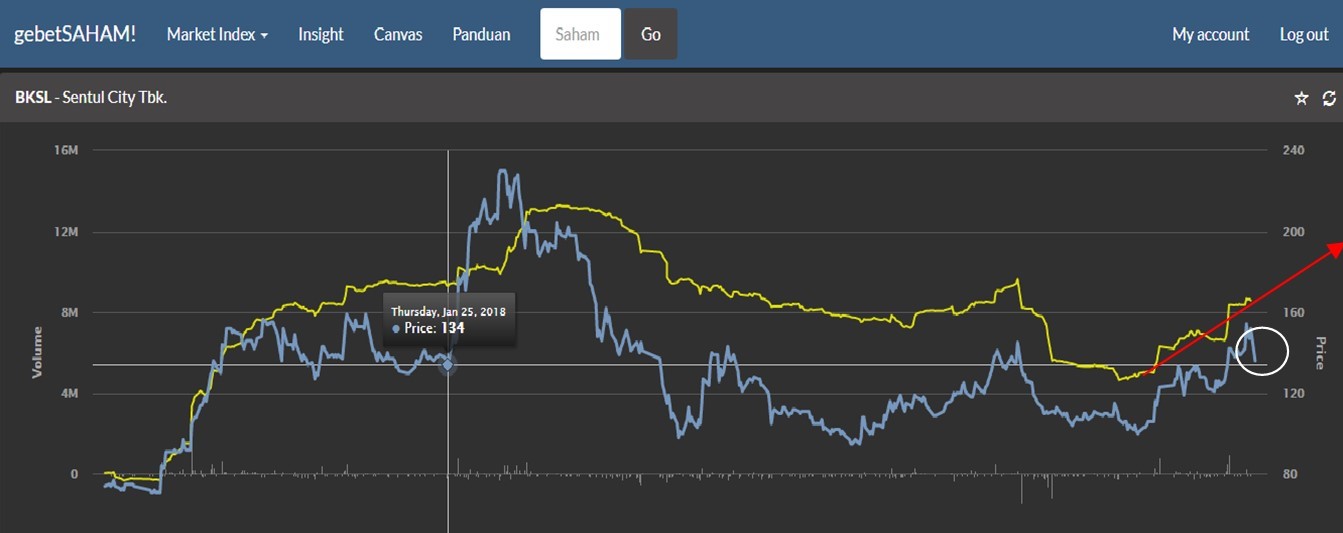This screenshot has height=533, width=1343.
Task: Open My account page
Action: pyautogui.click(x=1210, y=34)
